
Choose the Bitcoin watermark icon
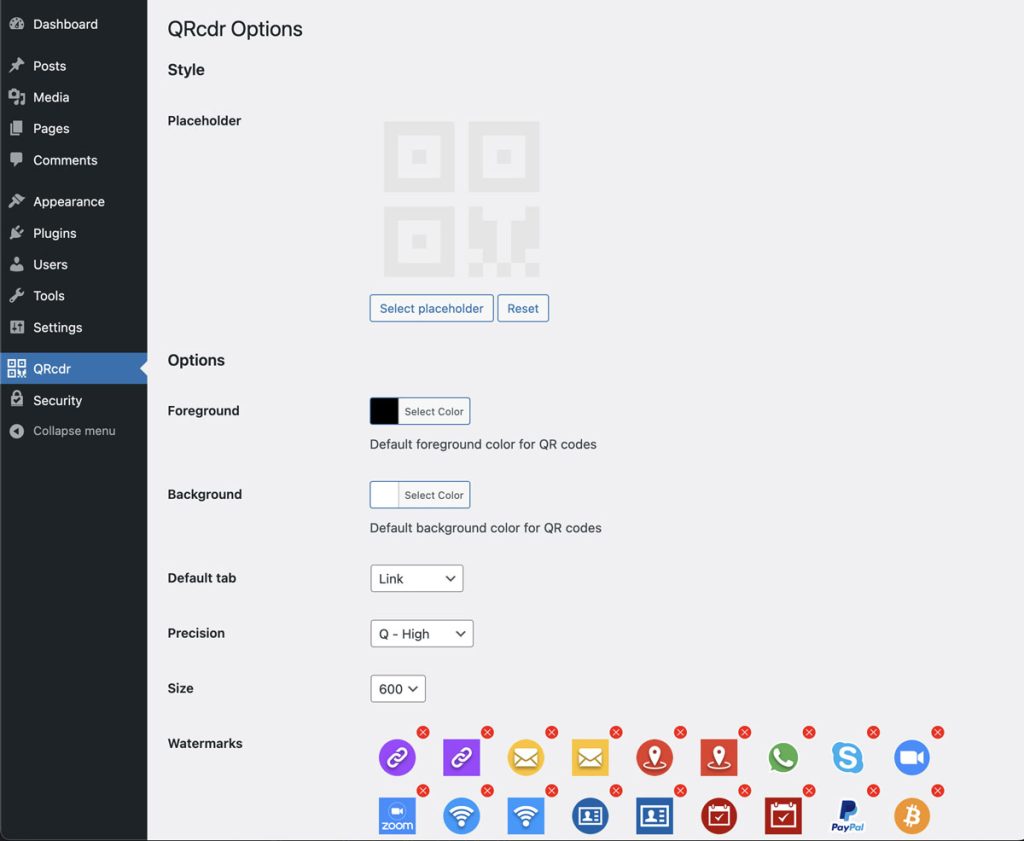(x=911, y=816)
